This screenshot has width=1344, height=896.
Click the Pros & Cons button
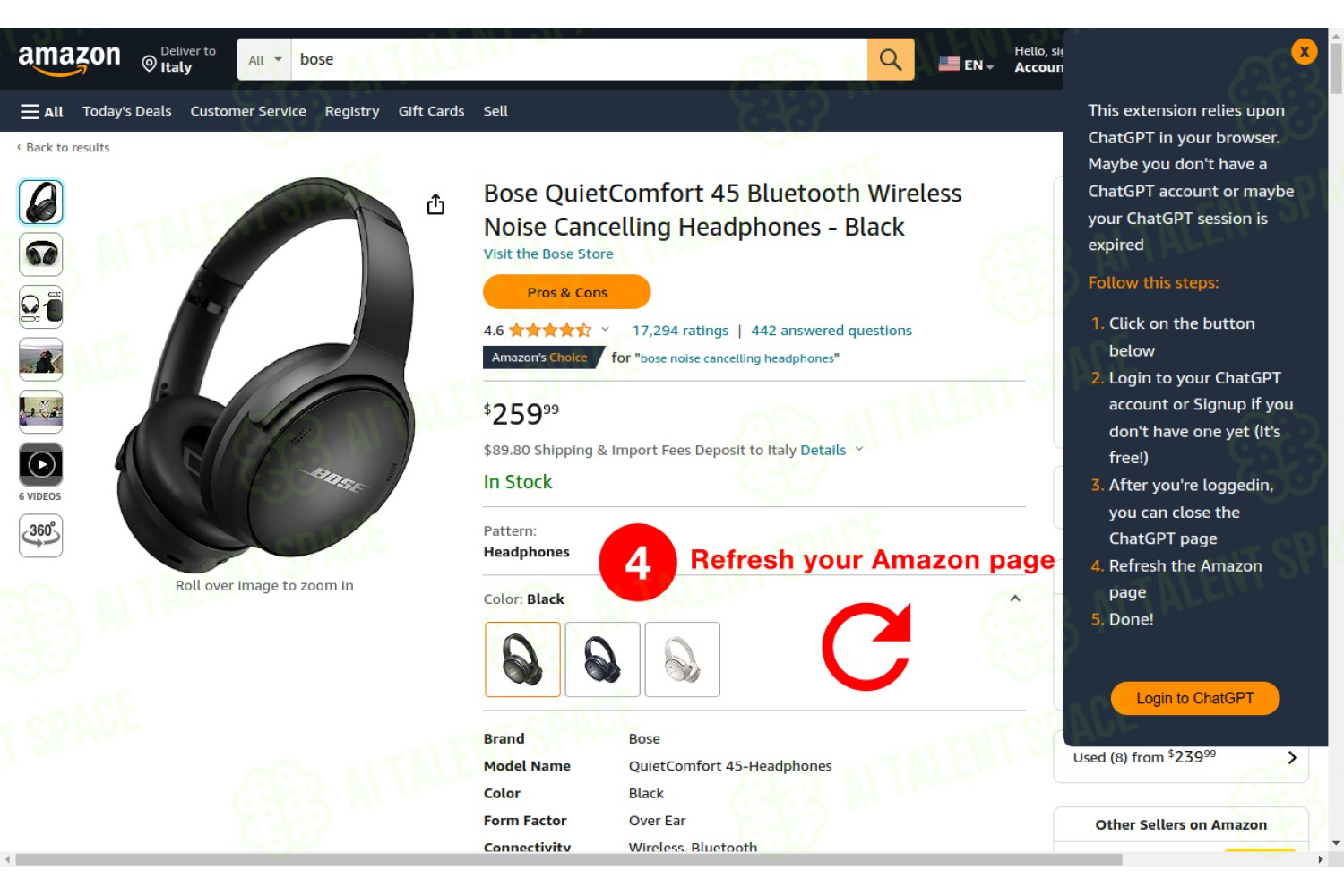(x=566, y=292)
